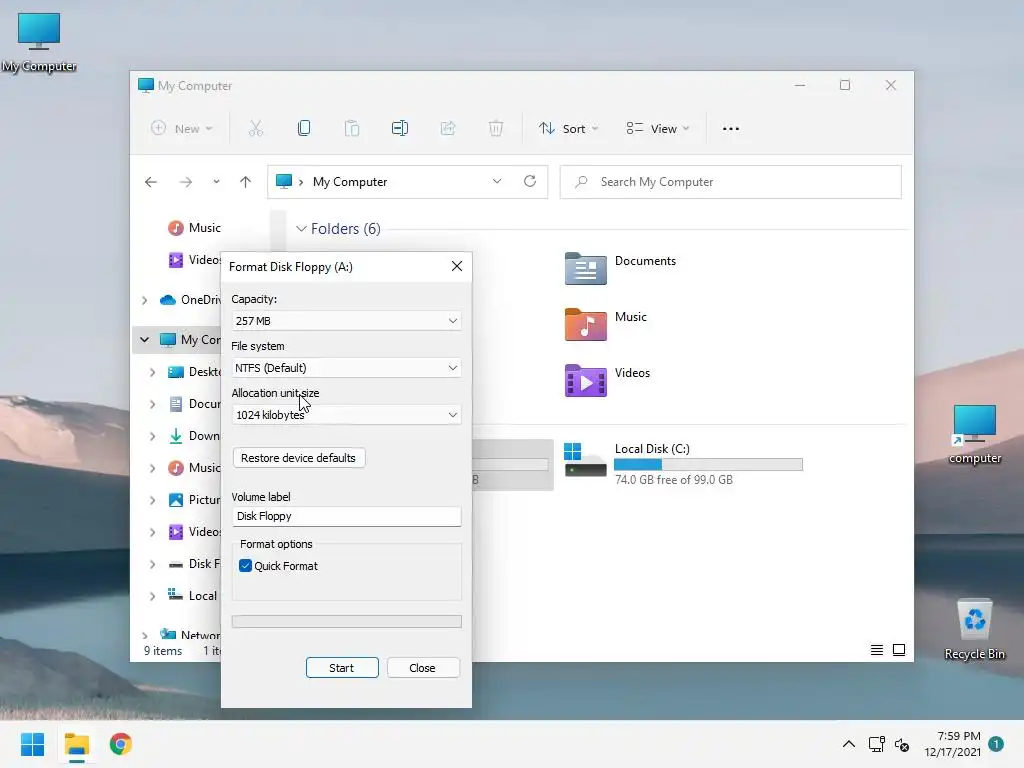Viewport: 1024px width, 768px height.
Task: Select the My Computer desktop icon
Action: pyautogui.click(x=39, y=42)
